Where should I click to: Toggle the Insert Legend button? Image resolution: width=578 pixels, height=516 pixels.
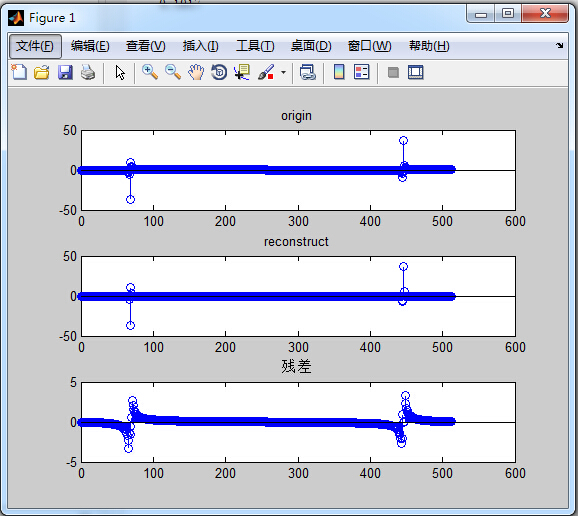361,72
